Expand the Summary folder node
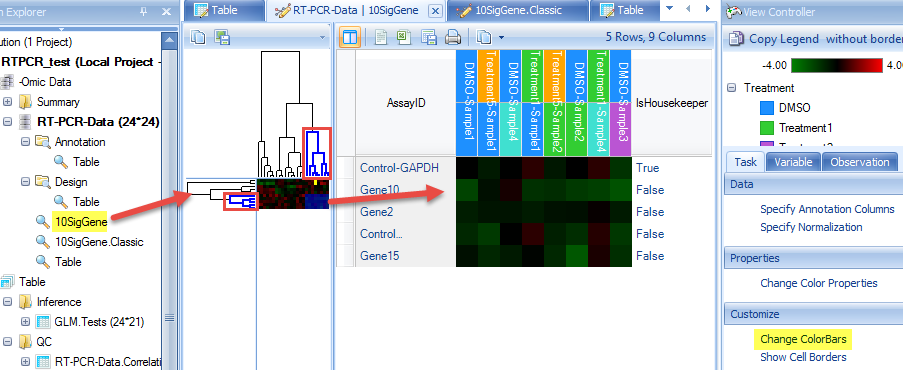 click(7, 102)
